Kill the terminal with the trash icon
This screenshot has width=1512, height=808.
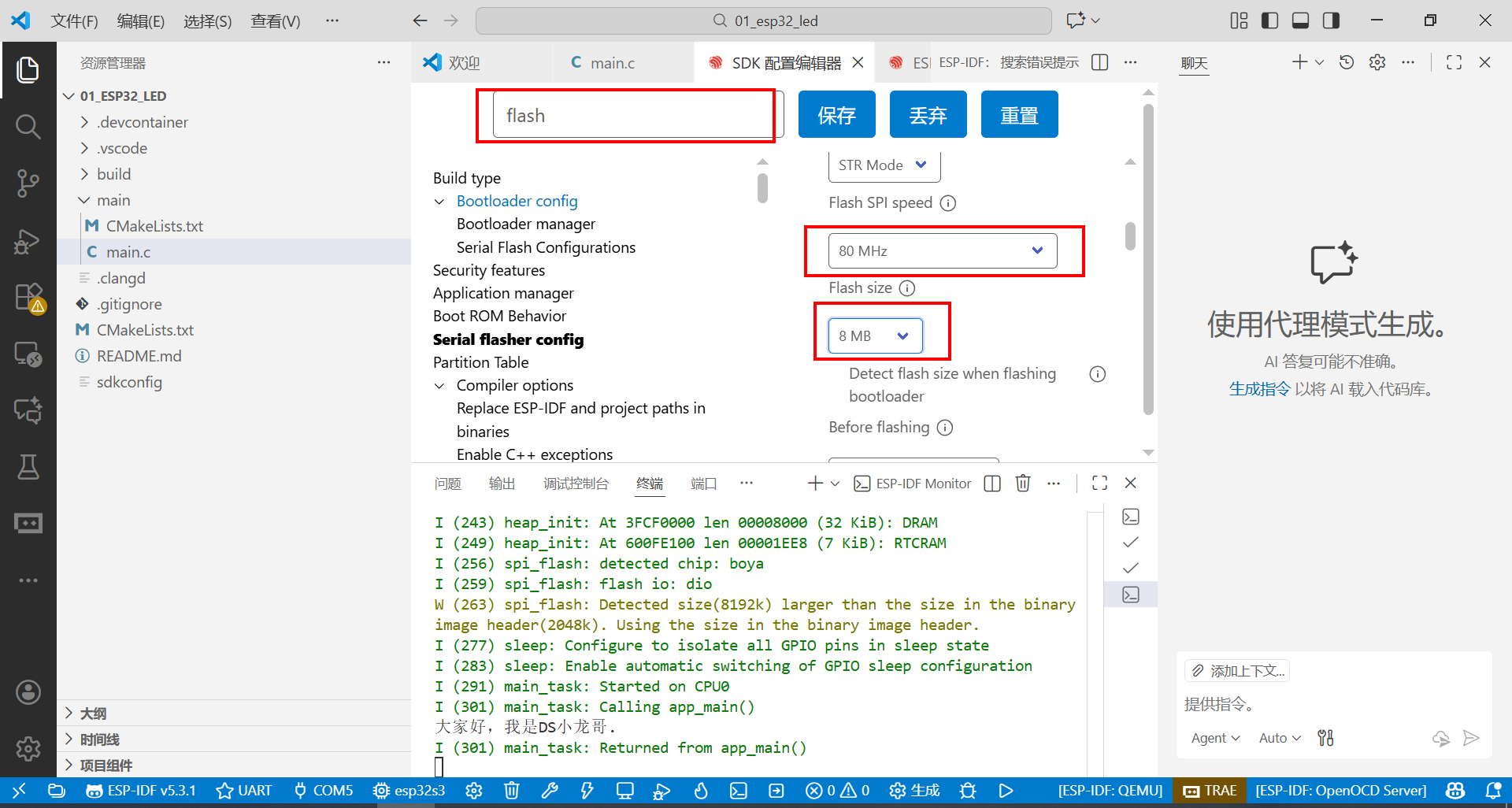[x=1023, y=483]
